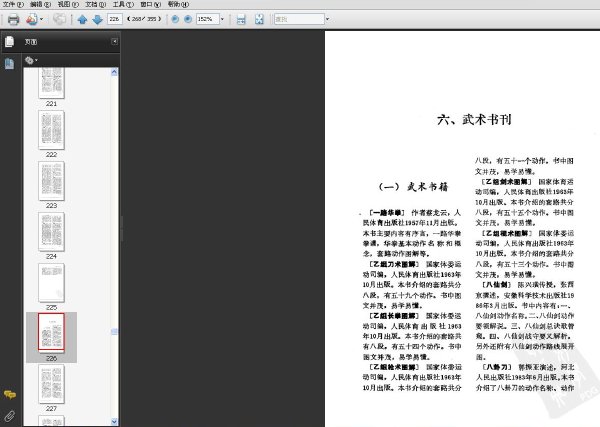Select page thumbnail 223

pos(51,181)
